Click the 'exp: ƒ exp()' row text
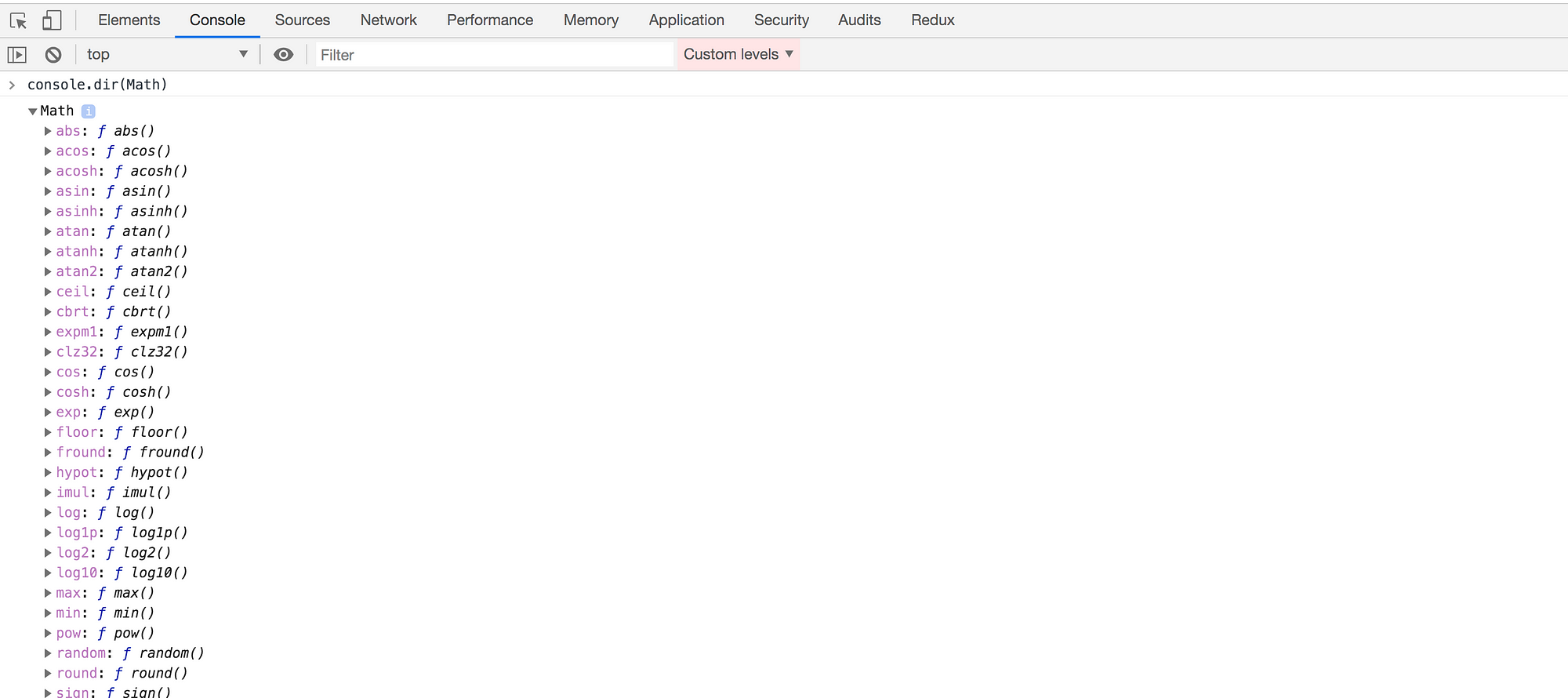 105,412
